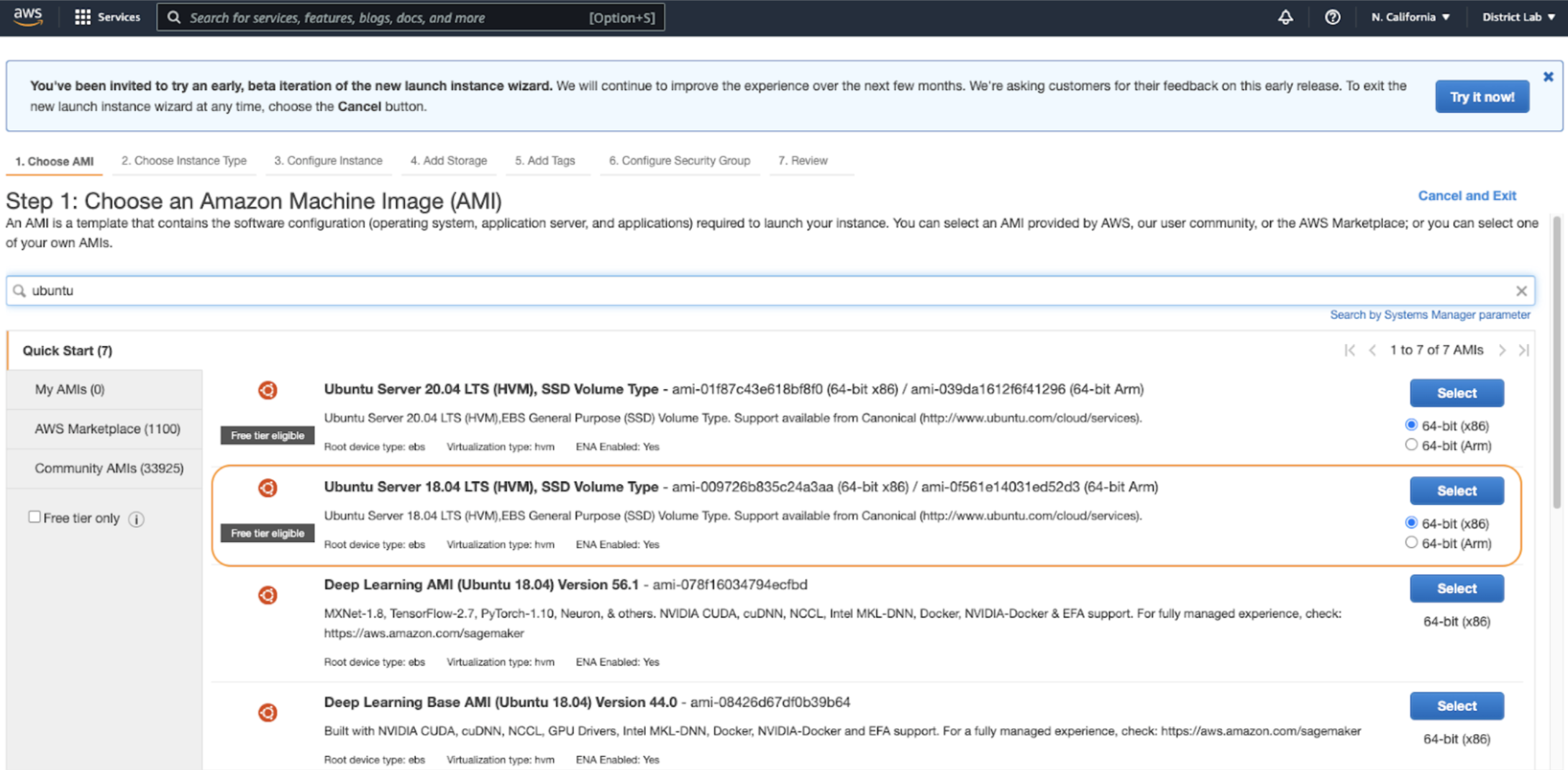Select 64-bit (Arm) for Ubuntu Server 20.04
The height and width of the screenshot is (770, 1568).
[x=1411, y=445]
